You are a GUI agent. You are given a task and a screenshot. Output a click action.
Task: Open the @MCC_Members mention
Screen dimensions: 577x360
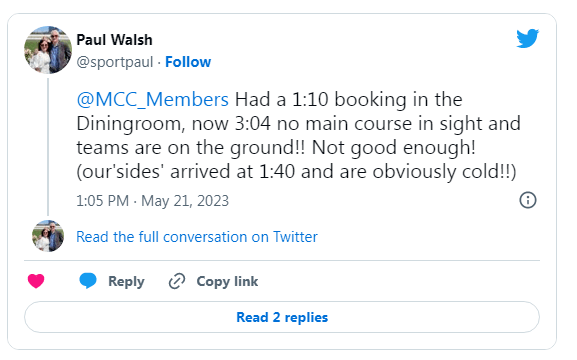152,99
